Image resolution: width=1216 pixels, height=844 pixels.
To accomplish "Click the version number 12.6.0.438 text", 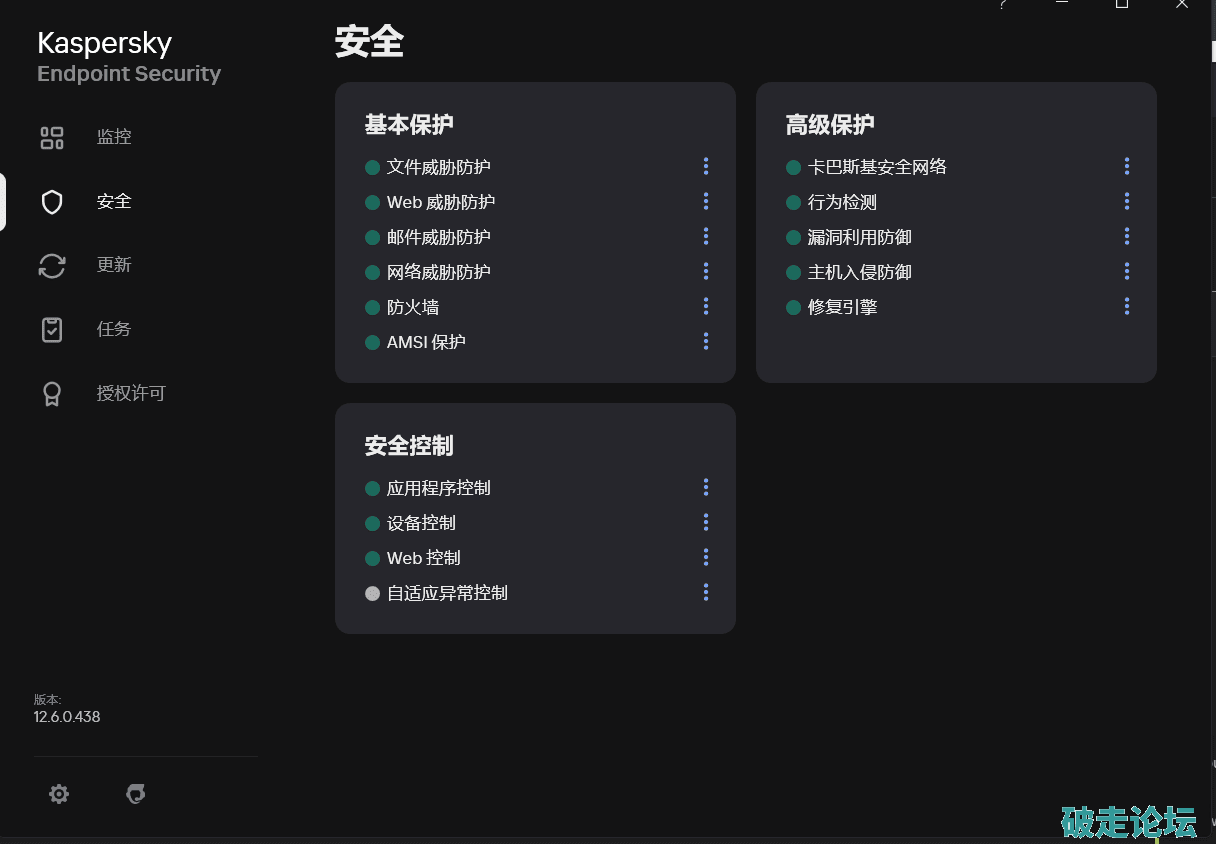I will 67,717.
